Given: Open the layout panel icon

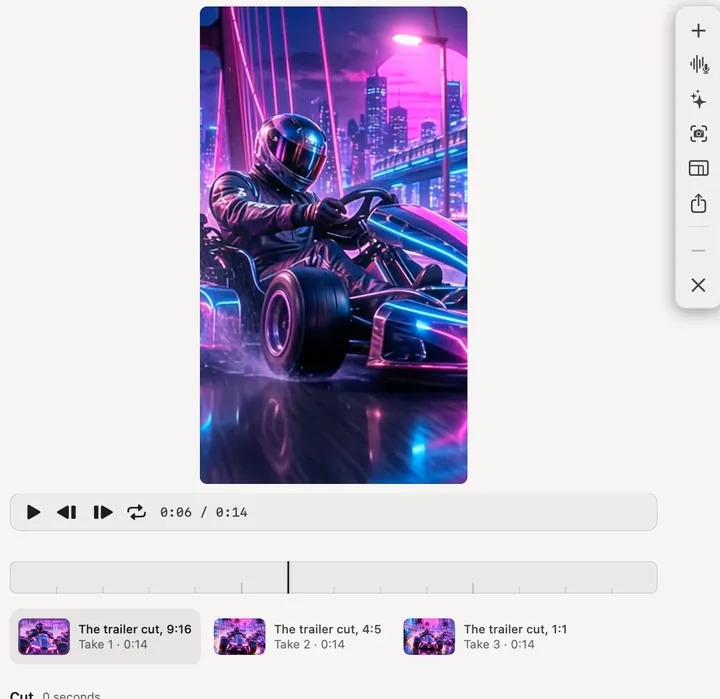Looking at the screenshot, I should 698,168.
